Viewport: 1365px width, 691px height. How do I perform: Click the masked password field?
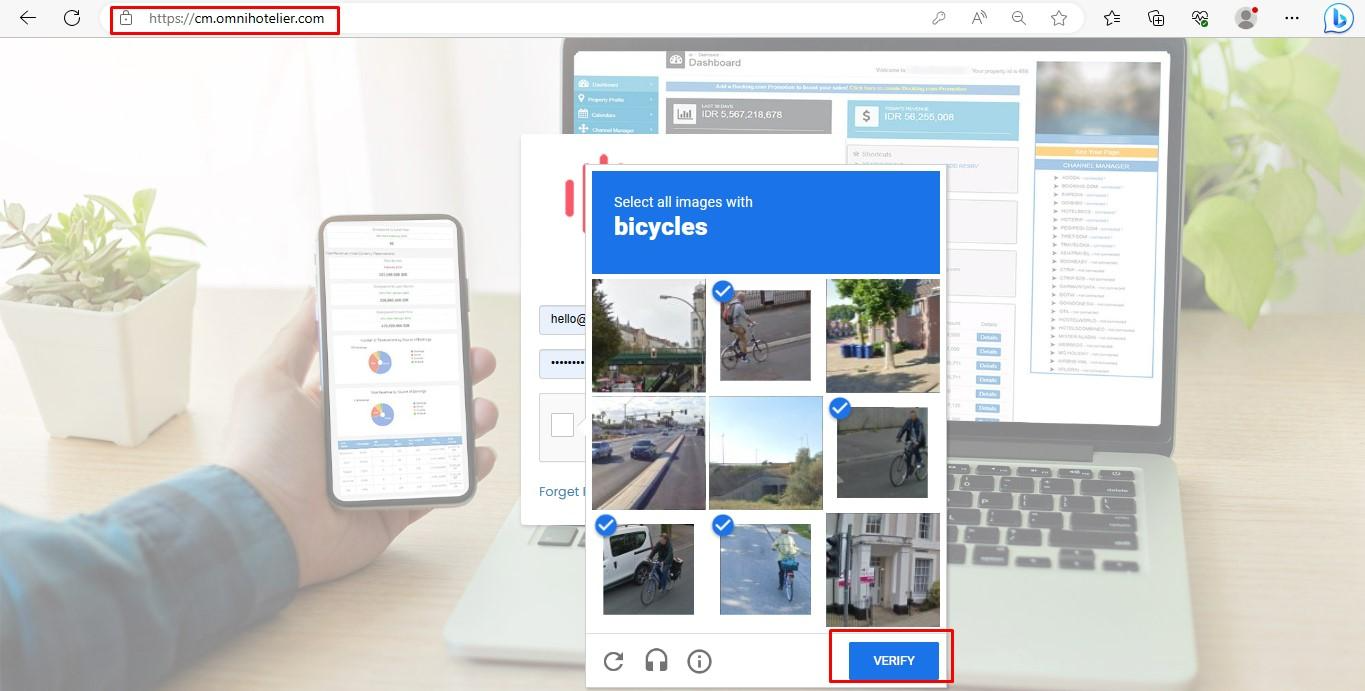point(562,363)
